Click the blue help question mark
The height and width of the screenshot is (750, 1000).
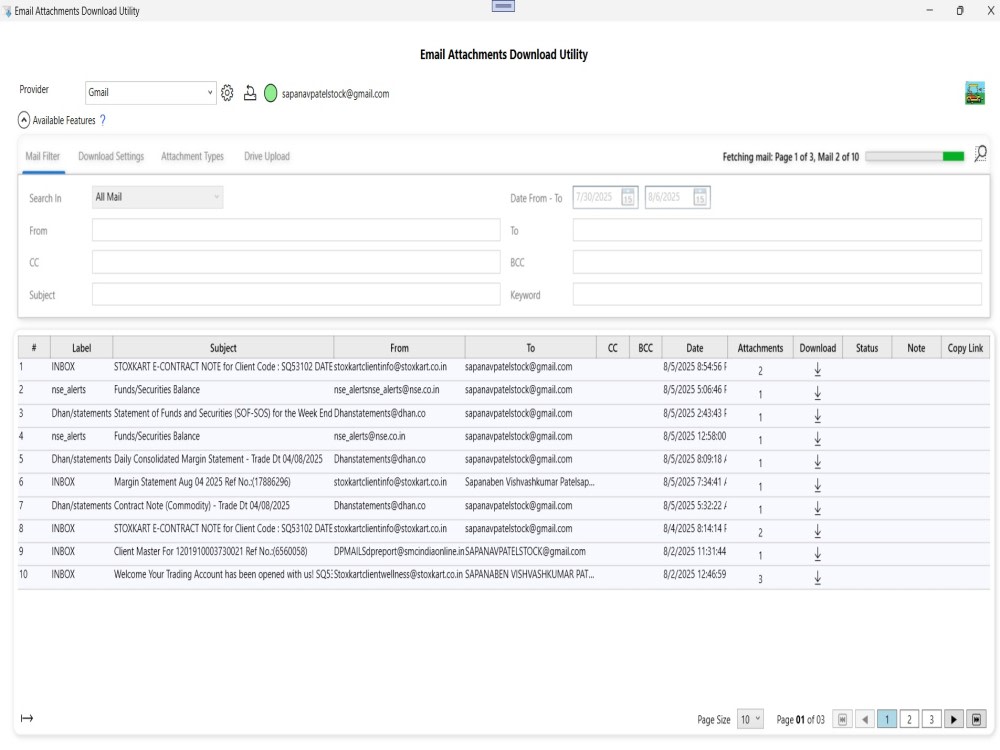coord(103,120)
